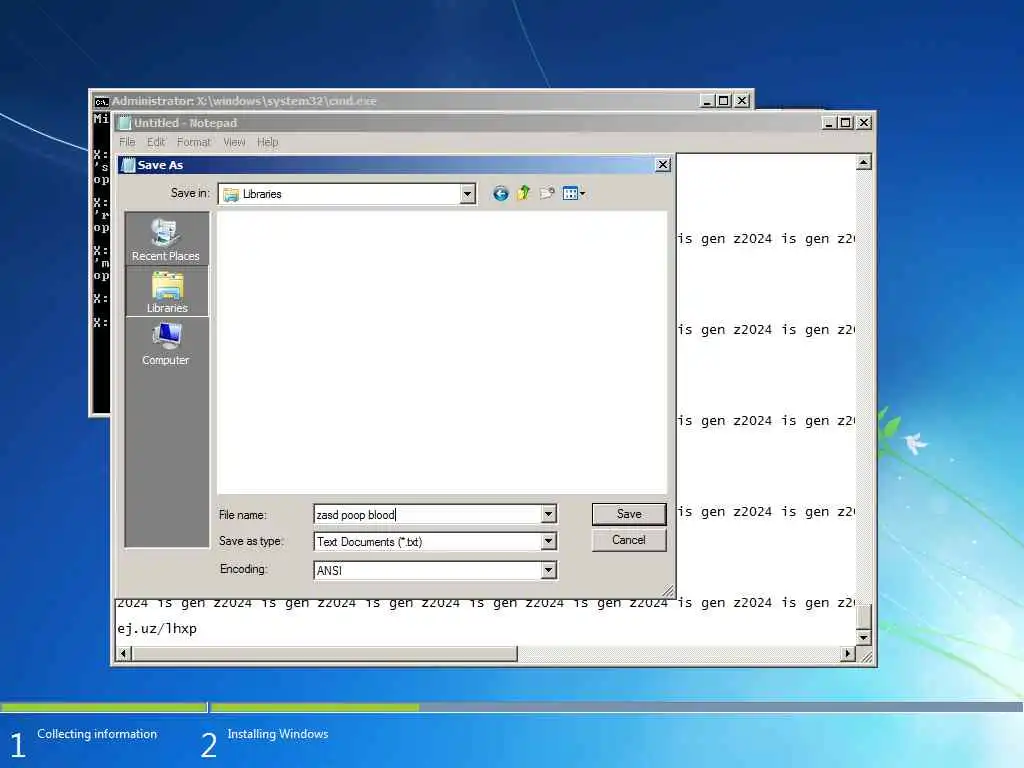Click the Notepad vertical scrollbar thumb
The width and height of the screenshot is (1024, 768).
(863, 616)
